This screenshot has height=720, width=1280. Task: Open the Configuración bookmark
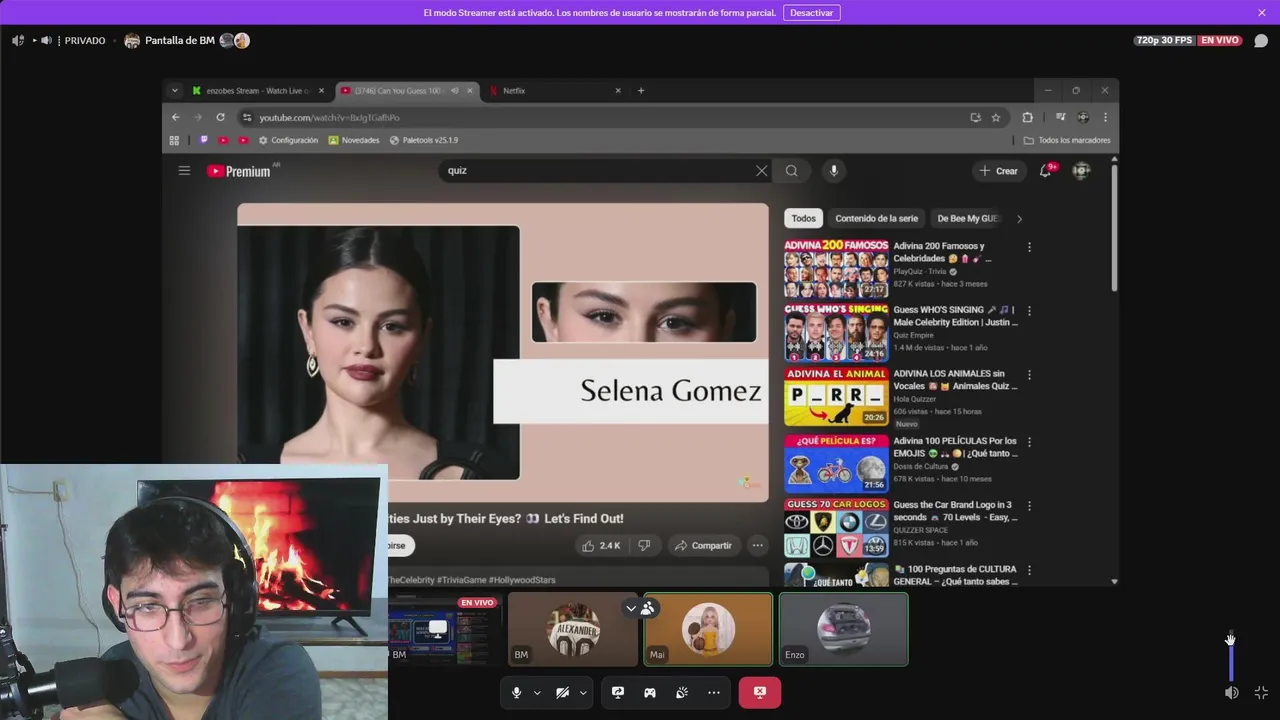click(288, 140)
